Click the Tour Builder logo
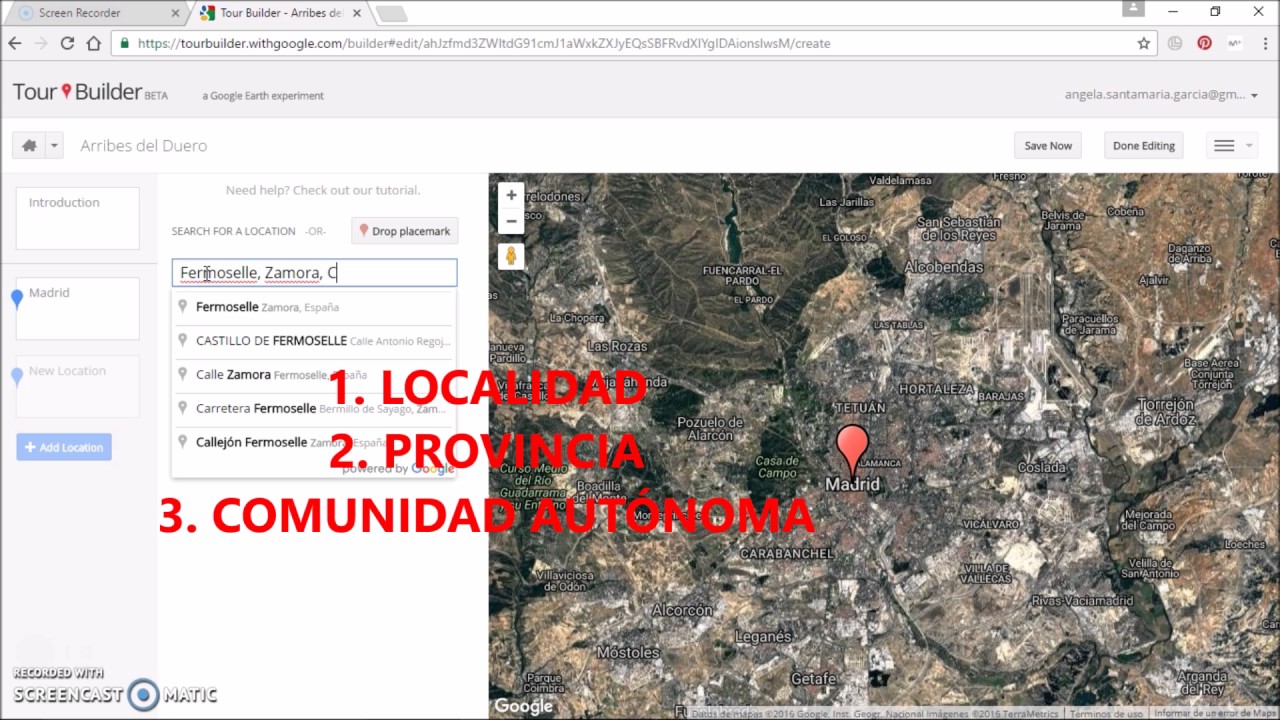The width and height of the screenshot is (1280, 720). 90,93
